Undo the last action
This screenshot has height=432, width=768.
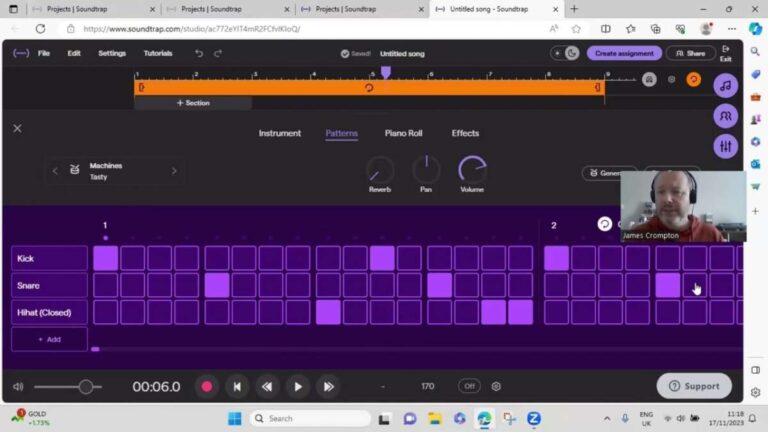(x=198, y=53)
